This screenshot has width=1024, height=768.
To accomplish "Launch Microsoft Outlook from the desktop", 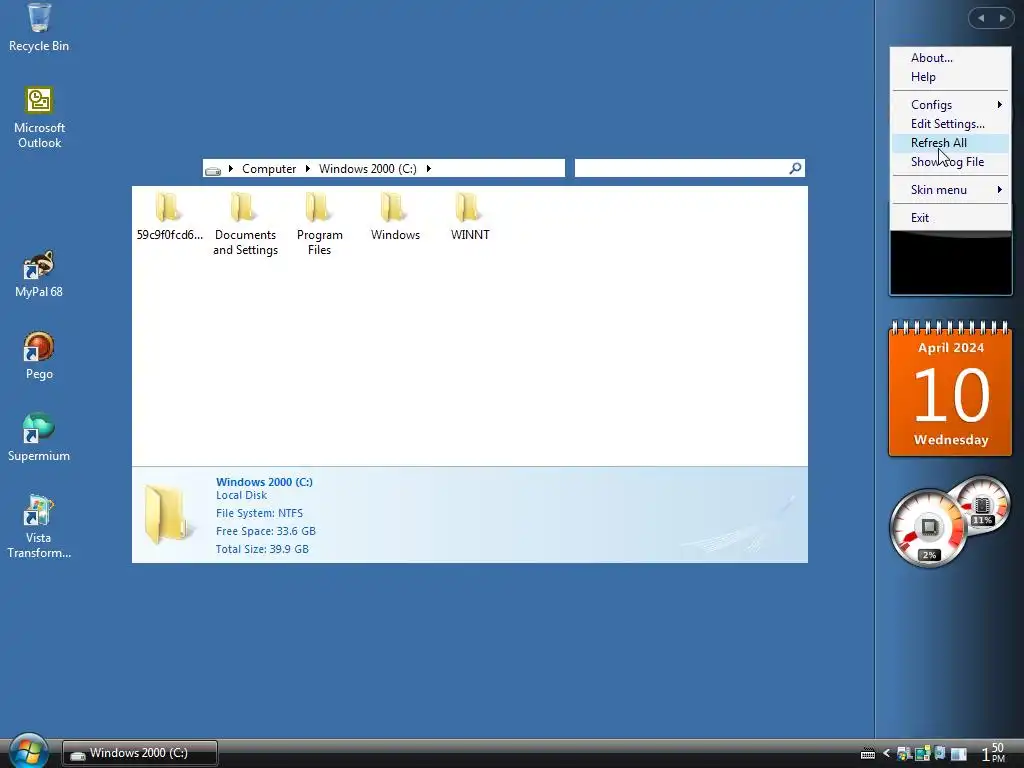I will (x=39, y=118).
